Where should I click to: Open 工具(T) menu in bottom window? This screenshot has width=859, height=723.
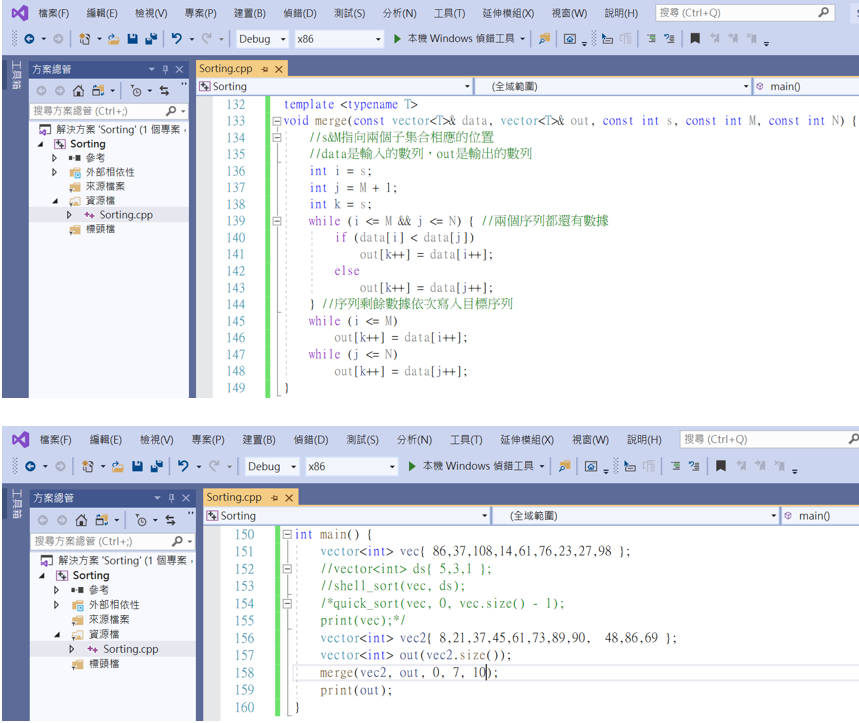466,440
